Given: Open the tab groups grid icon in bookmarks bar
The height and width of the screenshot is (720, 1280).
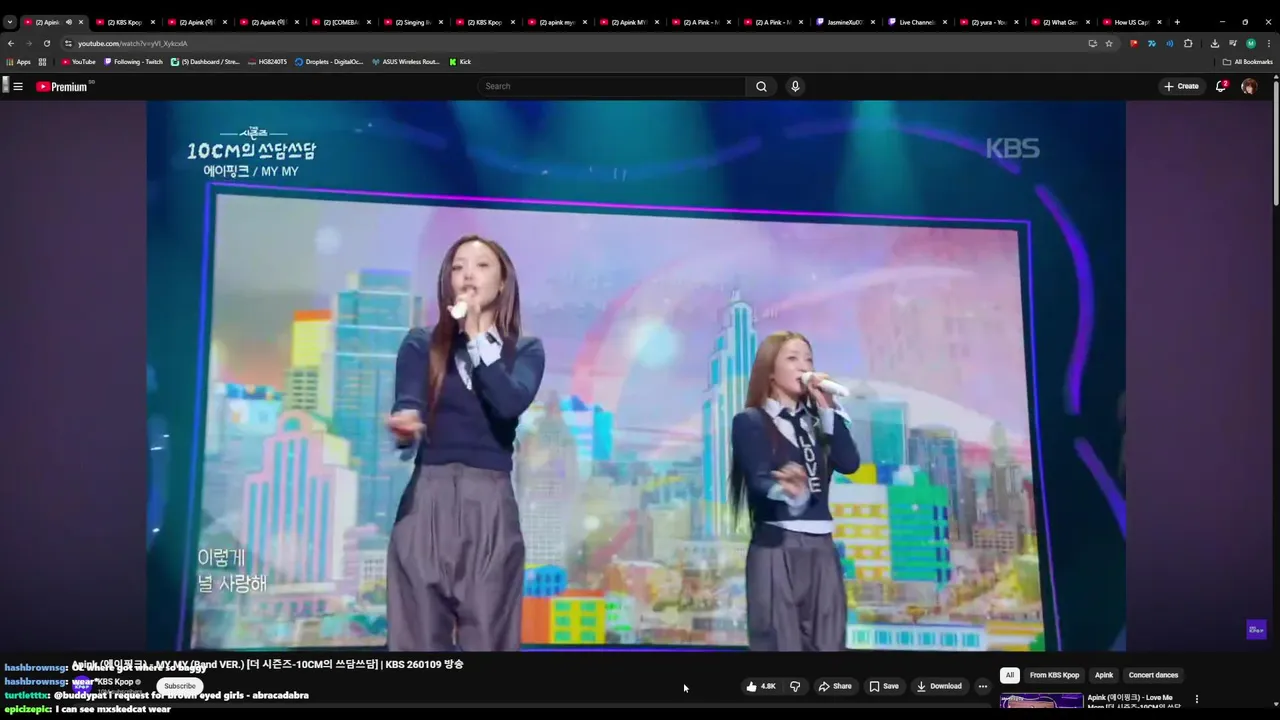Looking at the screenshot, I should 42,62.
